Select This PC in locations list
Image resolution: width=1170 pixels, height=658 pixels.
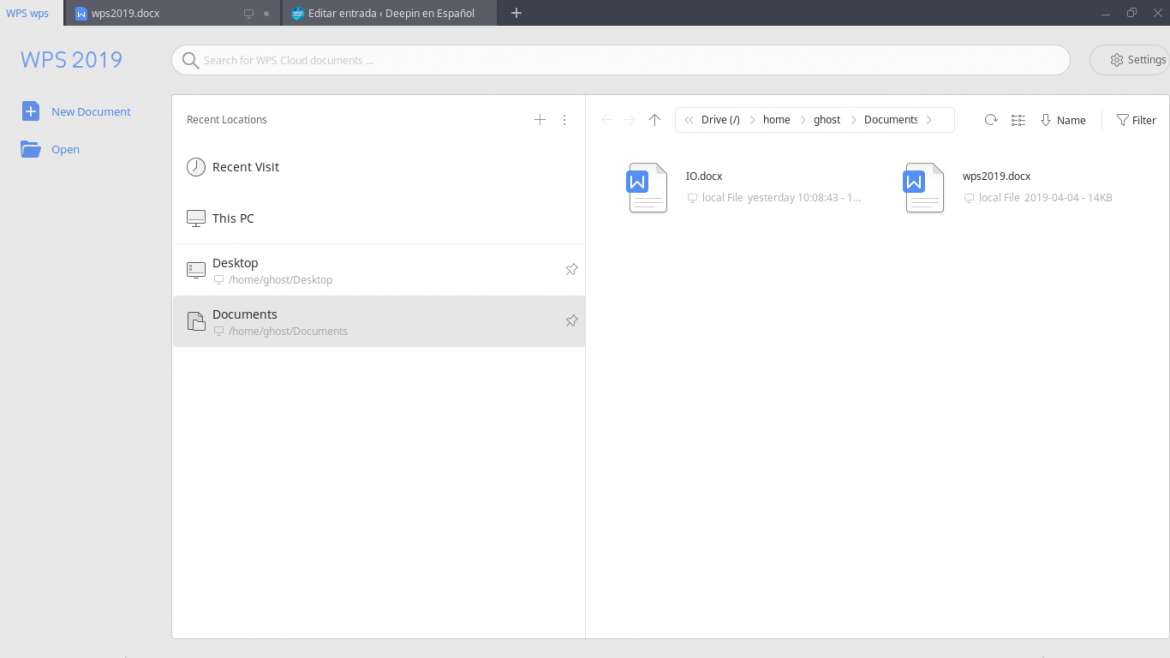pos(378,218)
